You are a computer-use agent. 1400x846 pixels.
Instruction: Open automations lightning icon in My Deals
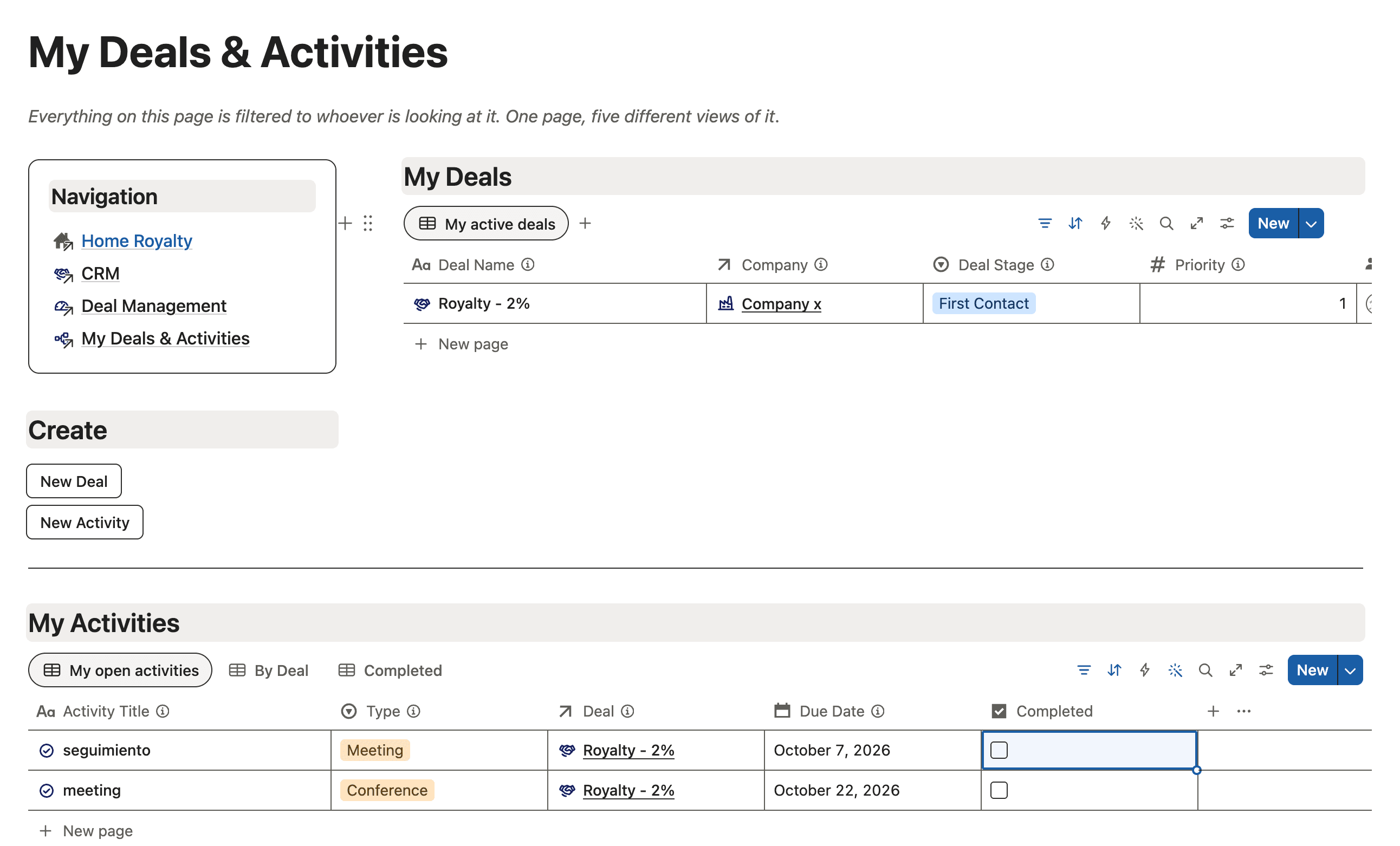coord(1105,223)
